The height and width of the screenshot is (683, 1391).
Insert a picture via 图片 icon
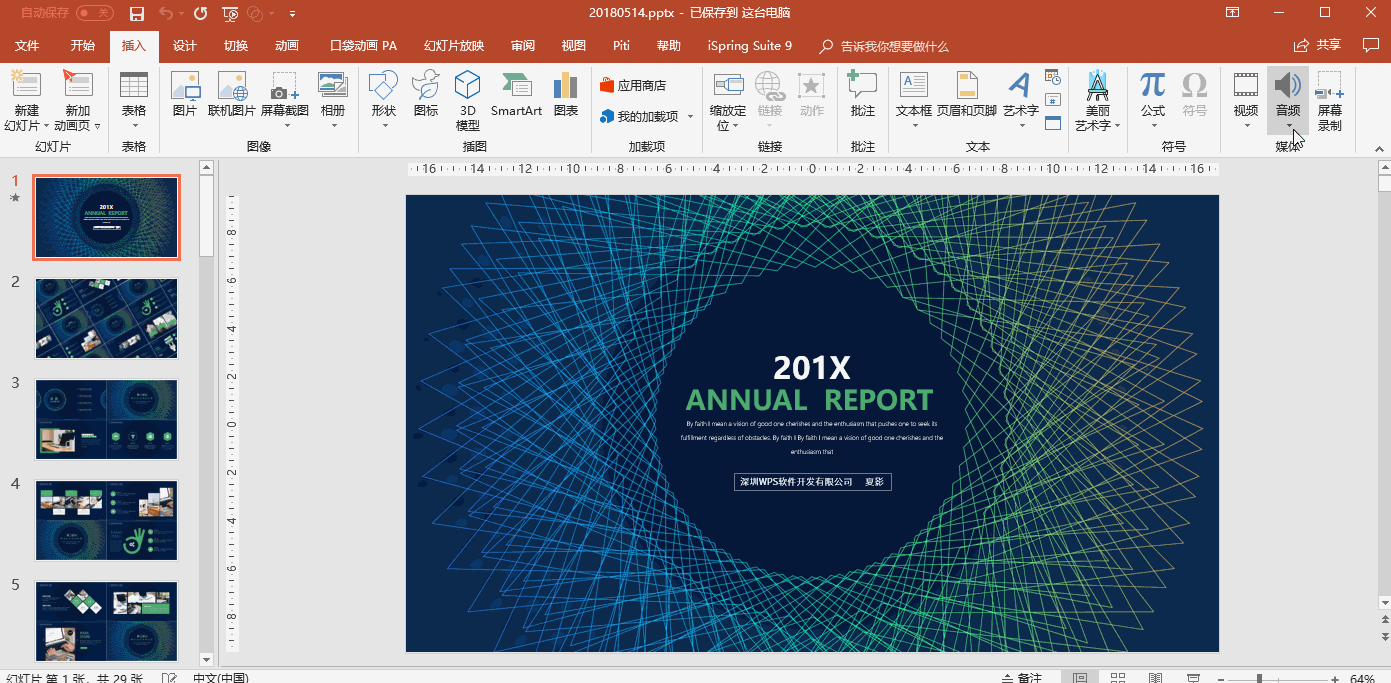(185, 84)
